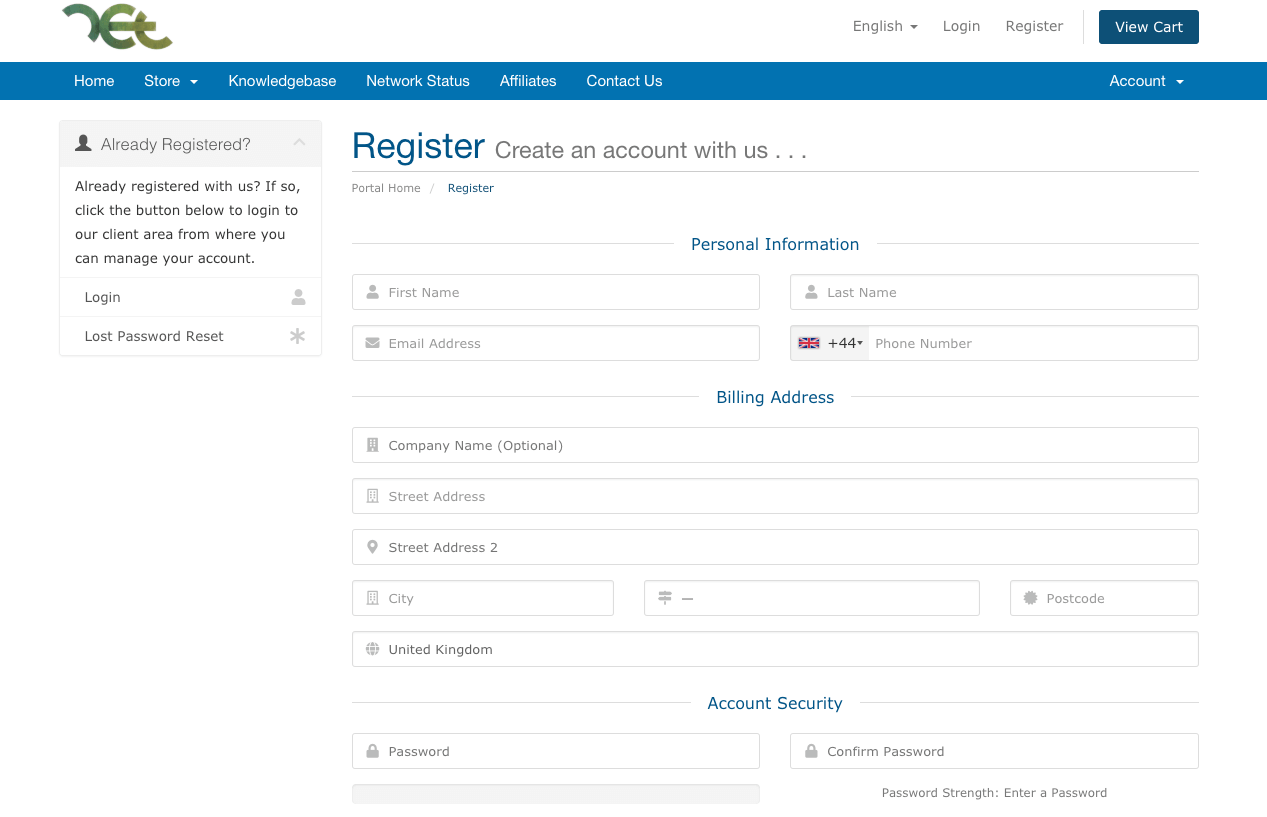Collapse the Already Registered panel chevron
1267x817 pixels.
point(299,144)
